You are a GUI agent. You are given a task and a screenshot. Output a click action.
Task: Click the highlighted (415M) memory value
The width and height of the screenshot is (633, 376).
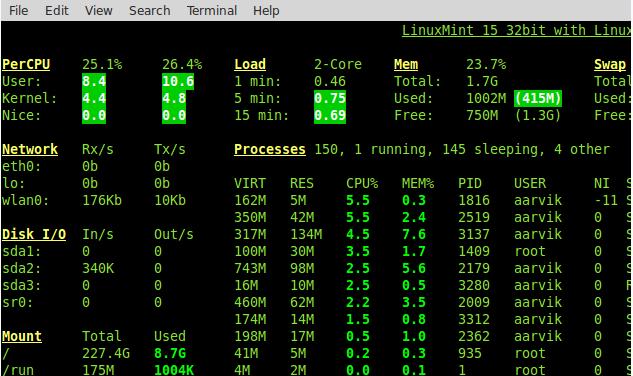point(538,99)
